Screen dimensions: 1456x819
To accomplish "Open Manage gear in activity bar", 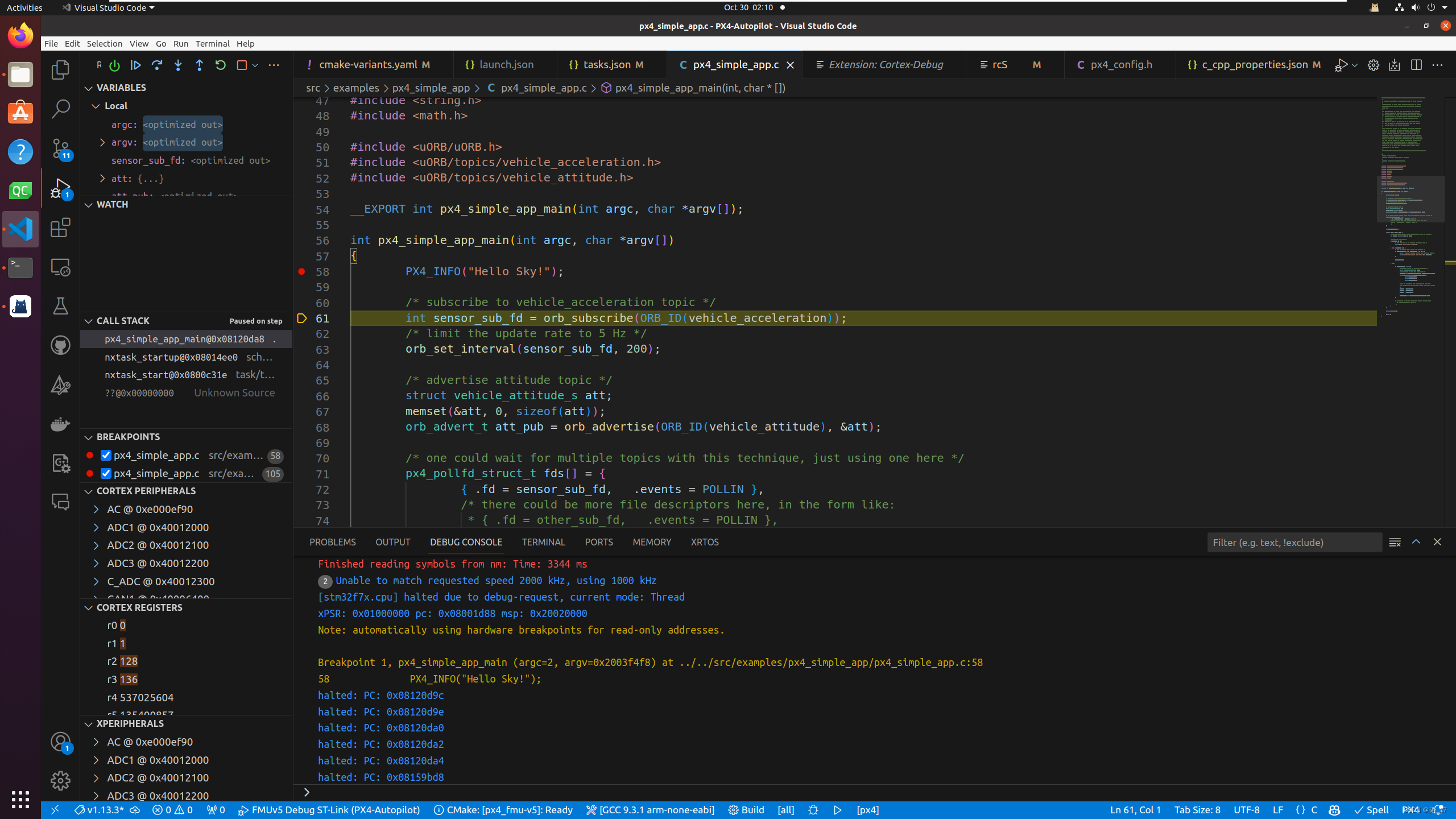I will pyautogui.click(x=60, y=780).
